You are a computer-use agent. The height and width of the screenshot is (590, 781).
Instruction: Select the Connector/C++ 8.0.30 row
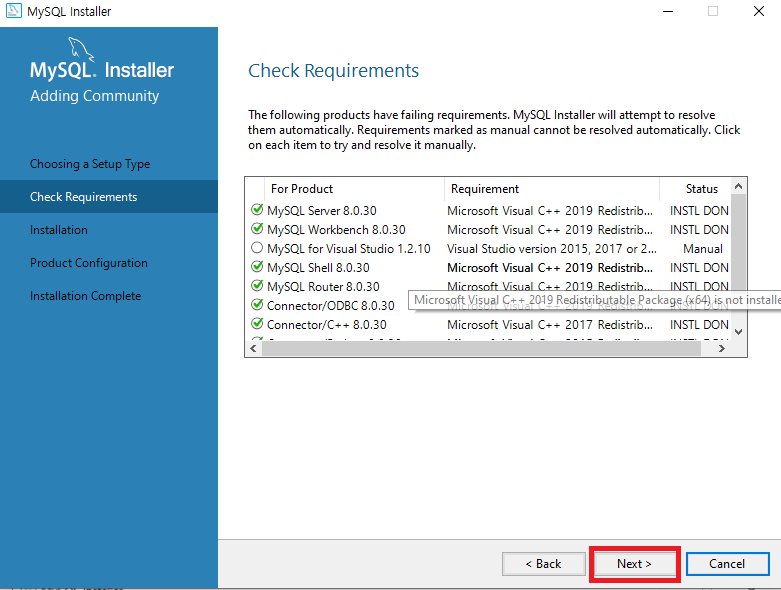click(x=489, y=325)
